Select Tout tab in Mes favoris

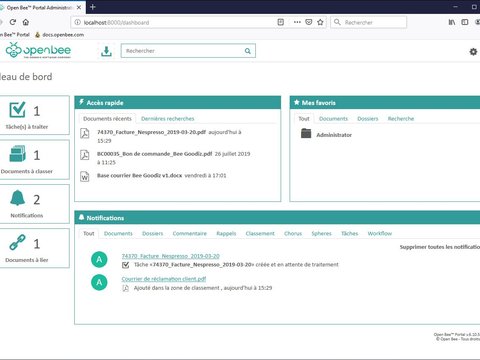(x=304, y=119)
